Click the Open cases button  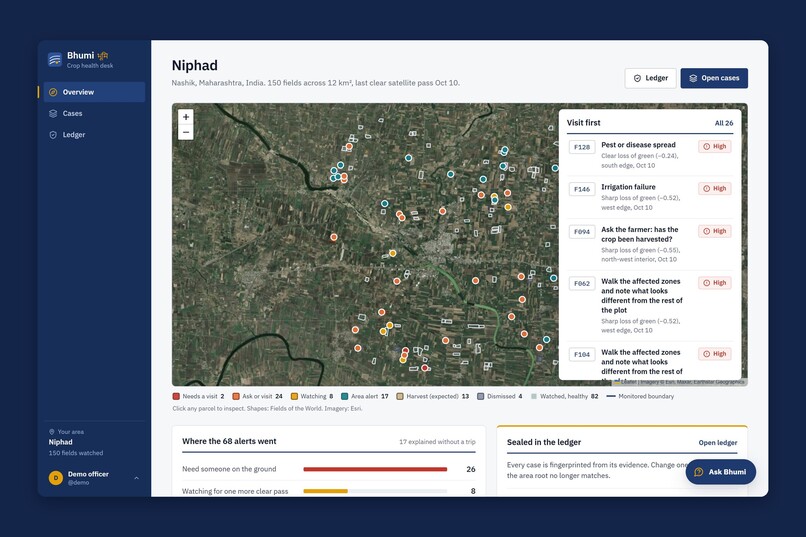(714, 78)
